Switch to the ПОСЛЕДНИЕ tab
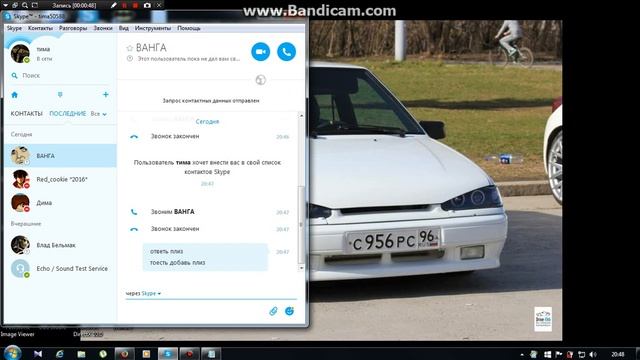 [x=68, y=113]
